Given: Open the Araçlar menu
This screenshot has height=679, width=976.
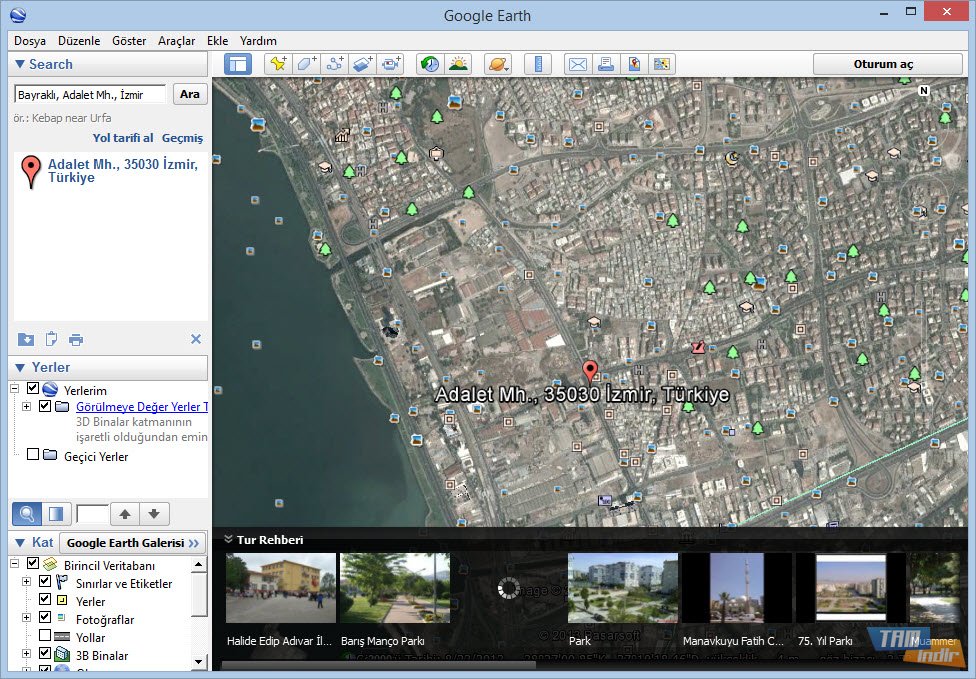Looking at the screenshot, I should pyautogui.click(x=176, y=41).
